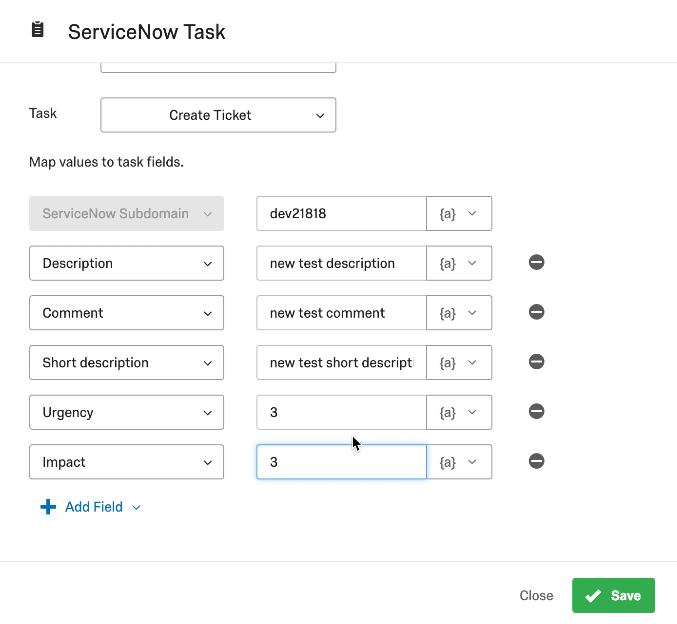Viewport: 677px width, 624px height.
Task: Open piped text menu for Urgency value
Action: [459, 412]
